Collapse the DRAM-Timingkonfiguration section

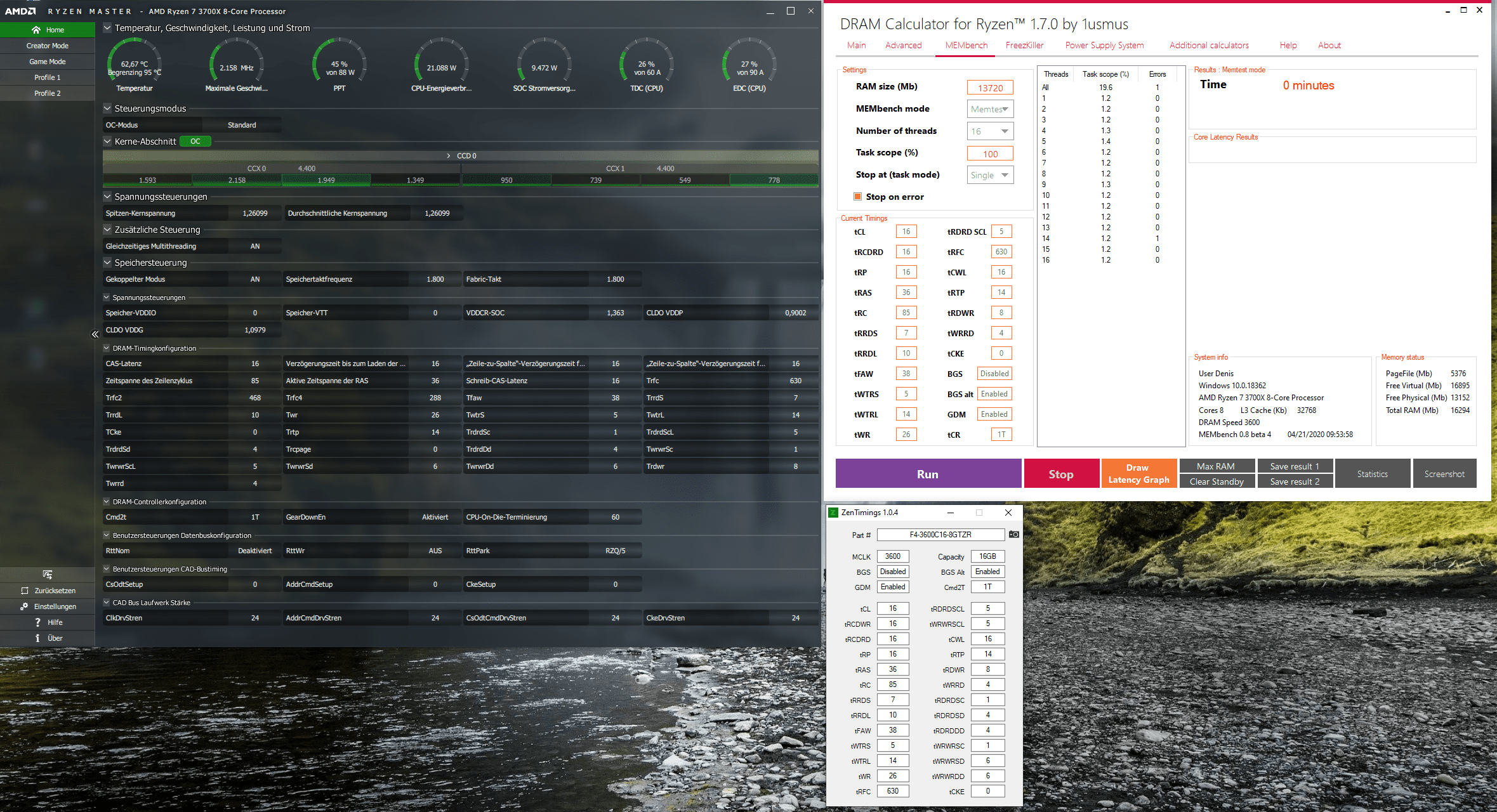click(x=107, y=348)
